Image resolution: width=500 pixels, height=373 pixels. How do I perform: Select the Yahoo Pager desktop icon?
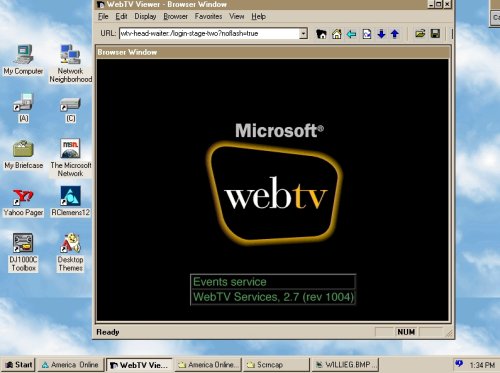pyautogui.click(x=23, y=202)
